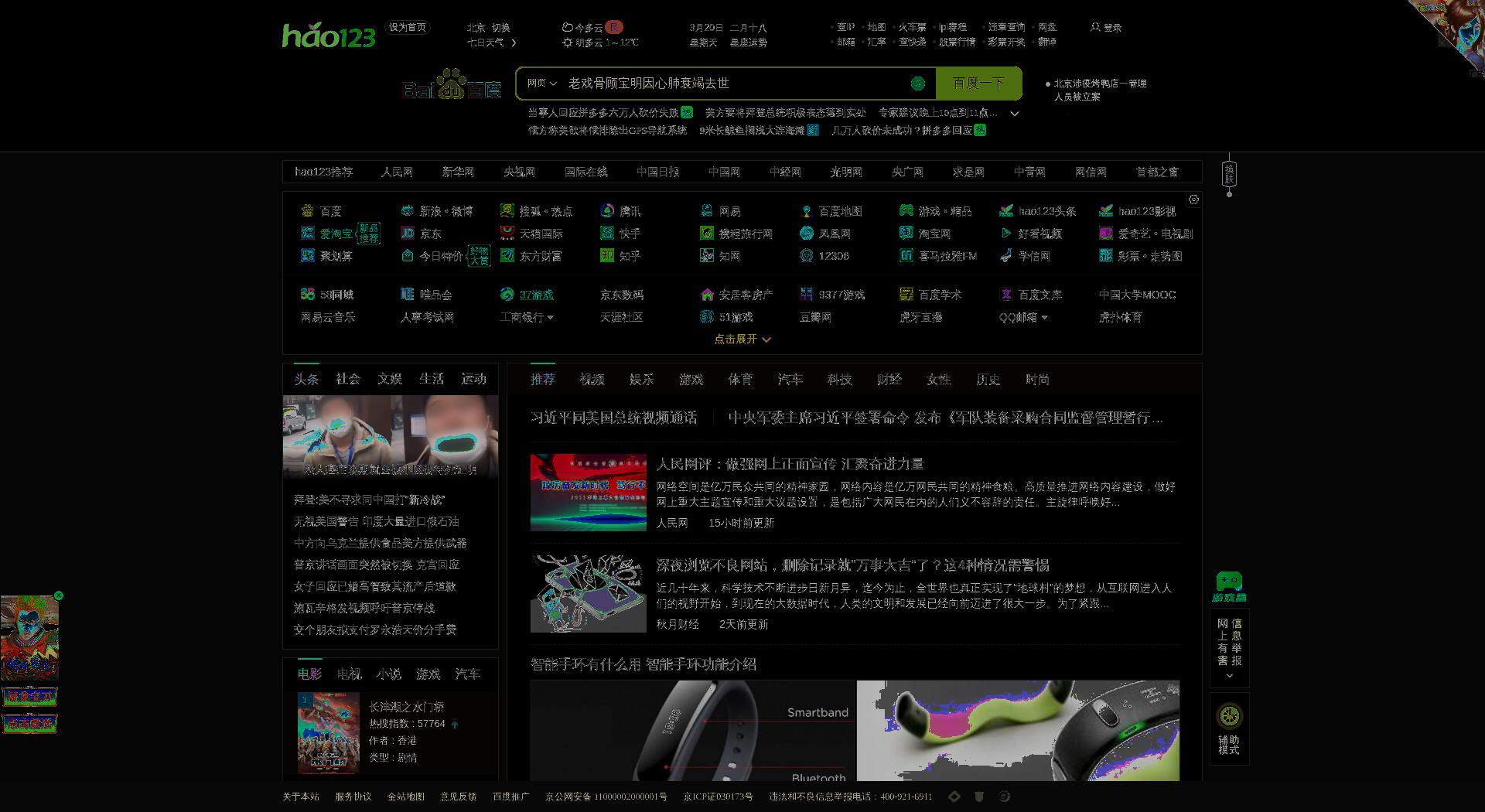Viewport: 1485px width, 812px height.
Task: Open 知乎 site shortcut
Action: [x=620, y=255]
